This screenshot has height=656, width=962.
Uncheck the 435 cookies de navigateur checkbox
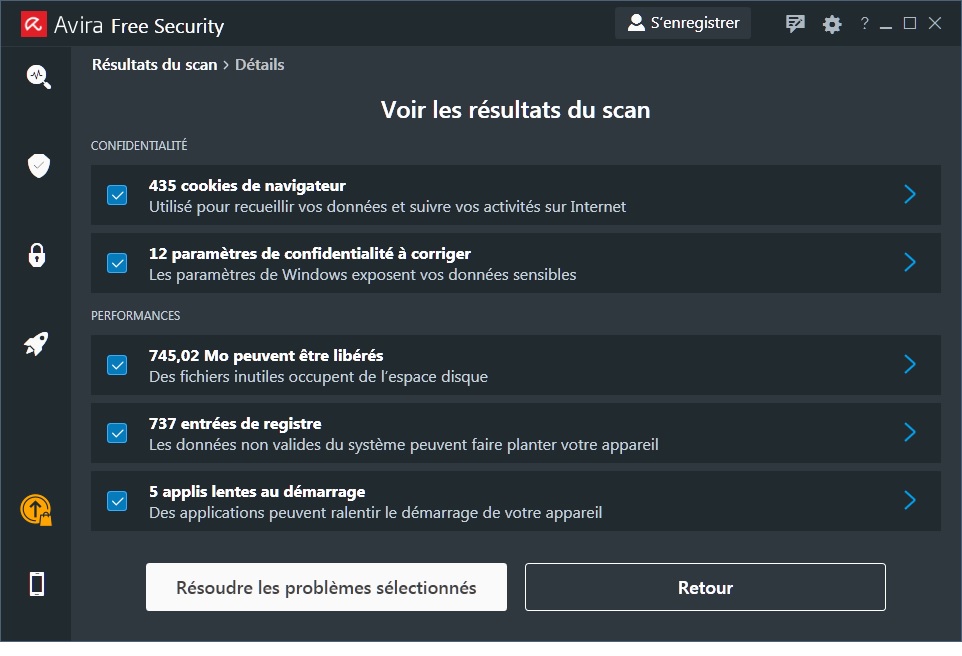[x=117, y=195]
